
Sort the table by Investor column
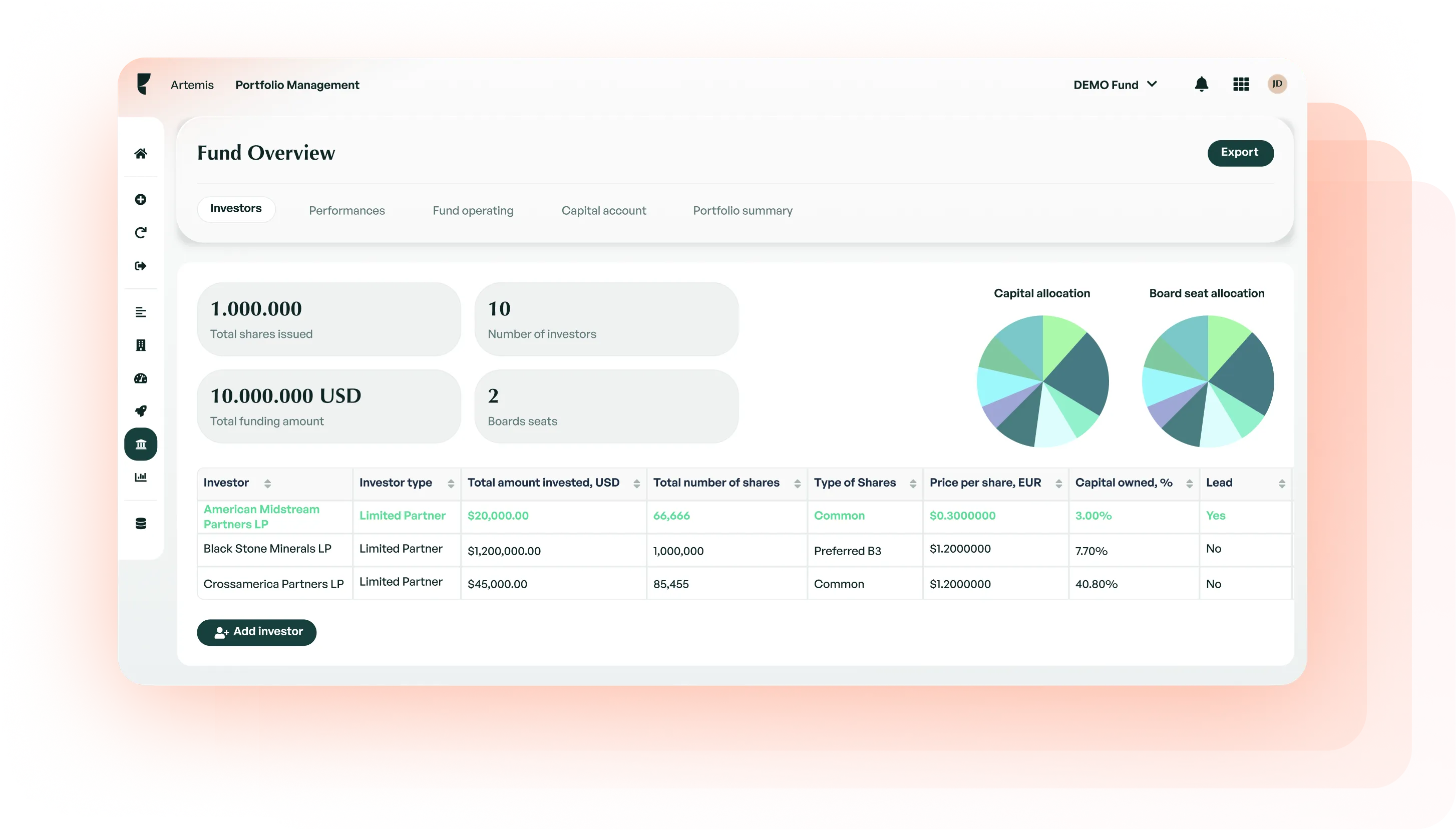(268, 483)
